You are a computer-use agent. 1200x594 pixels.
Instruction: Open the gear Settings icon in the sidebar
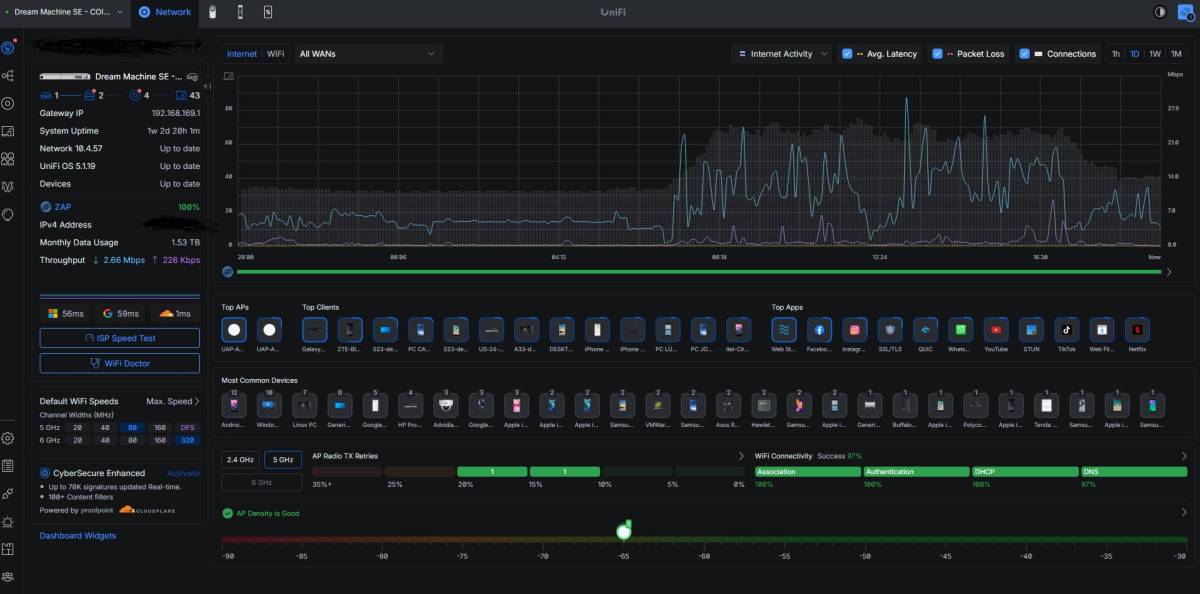click(x=8, y=438)
